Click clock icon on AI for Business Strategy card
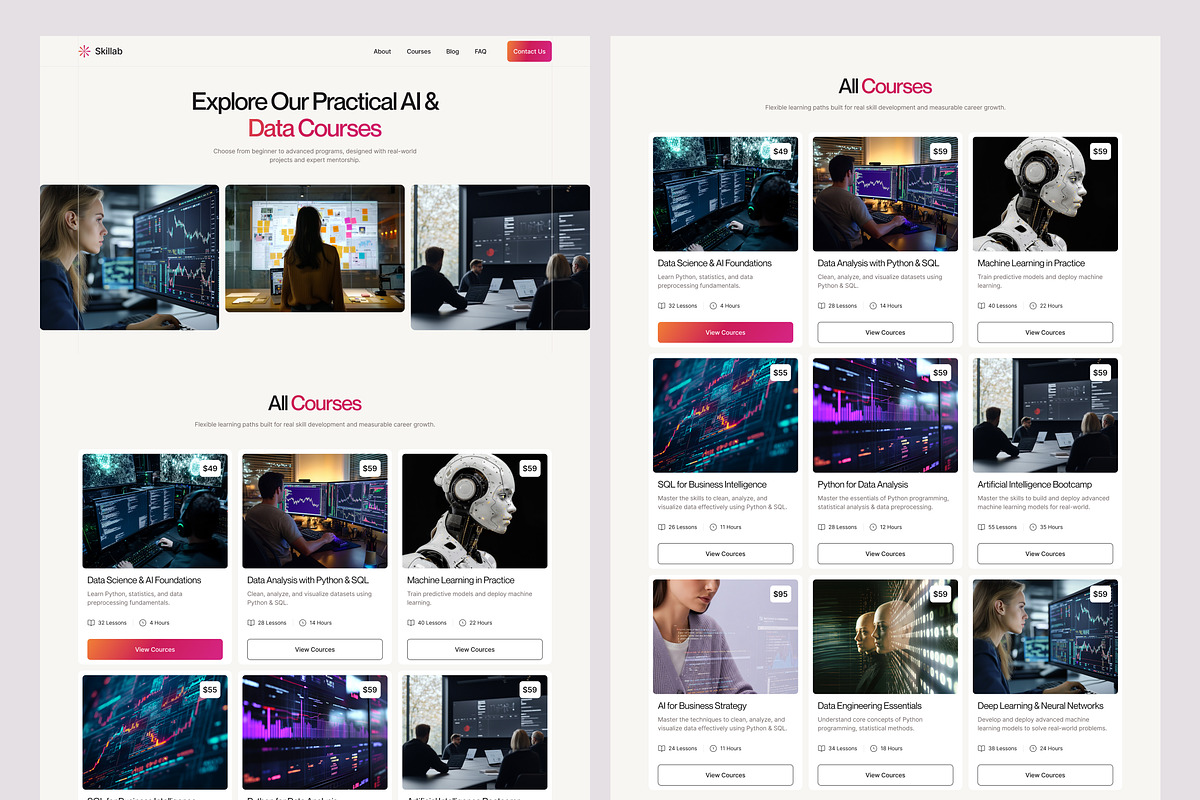 click(713, 748)
